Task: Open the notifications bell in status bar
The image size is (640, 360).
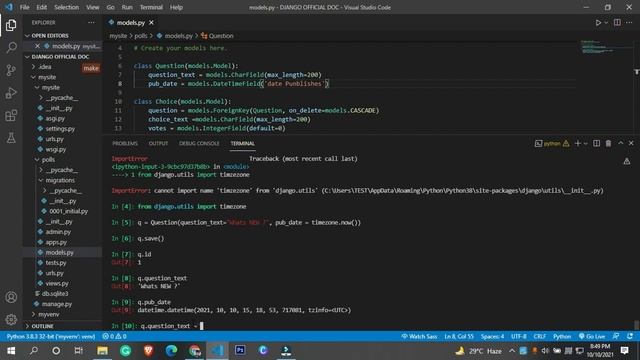Action: [630, 336]
